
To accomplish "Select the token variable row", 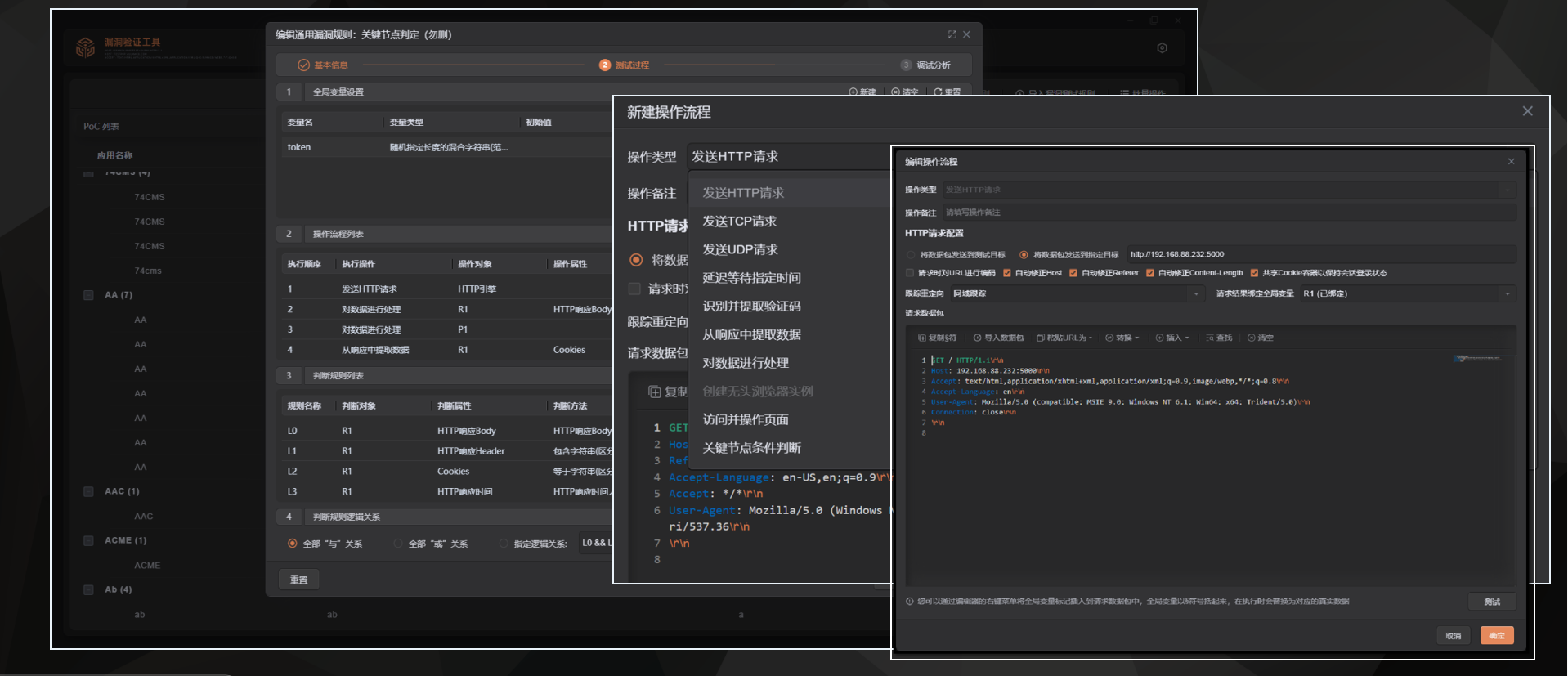I will coord(446,147).
